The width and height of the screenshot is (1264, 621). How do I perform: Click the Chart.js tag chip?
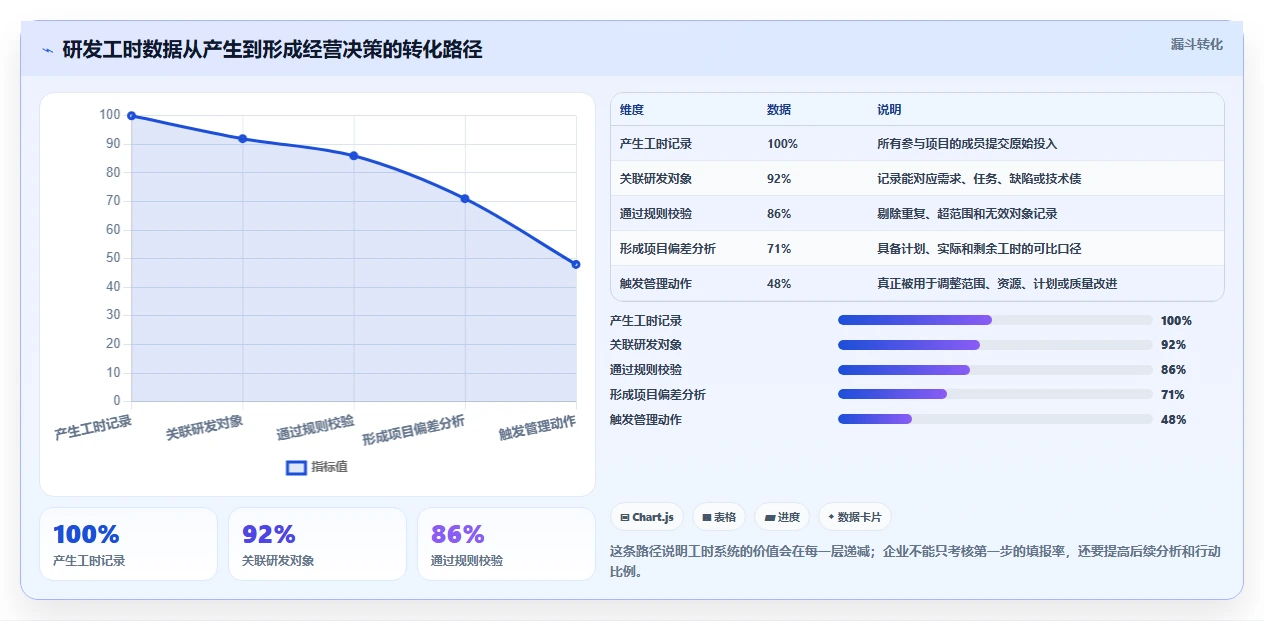[647, 517]
